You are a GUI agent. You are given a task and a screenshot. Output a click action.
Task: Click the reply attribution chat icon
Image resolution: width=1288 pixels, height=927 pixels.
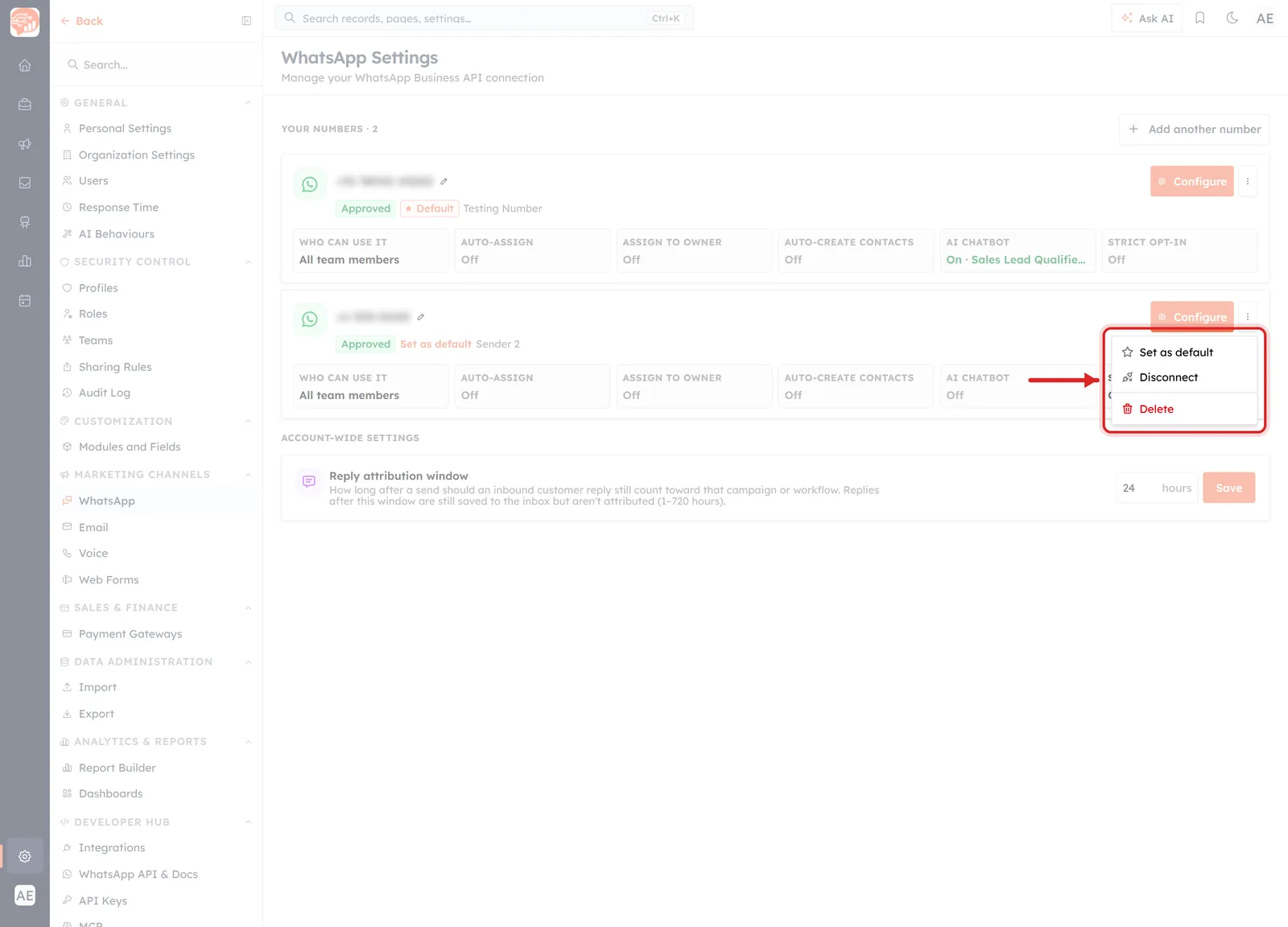click(309, 482)
